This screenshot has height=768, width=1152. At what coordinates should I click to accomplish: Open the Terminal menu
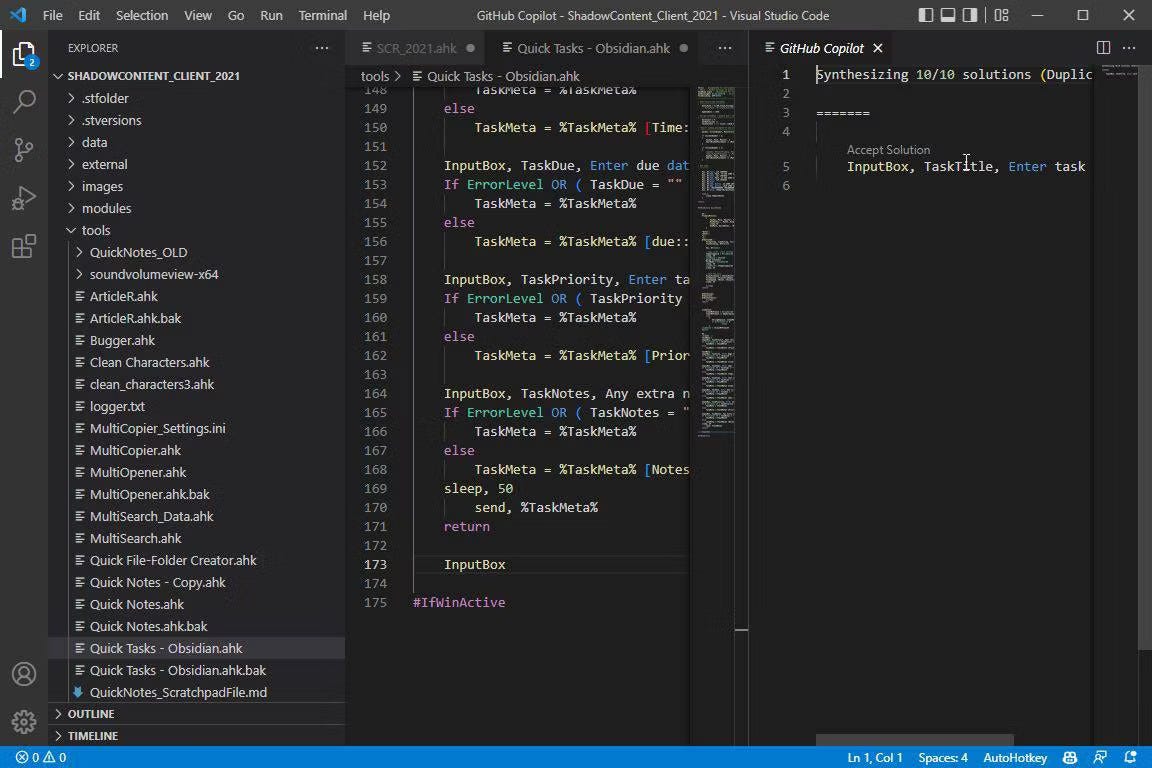322,15
